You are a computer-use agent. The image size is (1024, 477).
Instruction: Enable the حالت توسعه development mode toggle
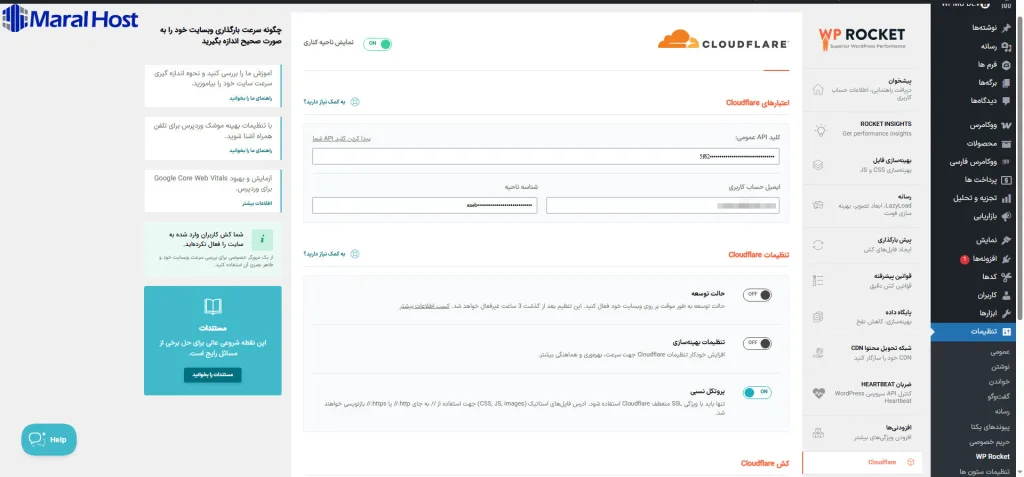coord(758,295)
